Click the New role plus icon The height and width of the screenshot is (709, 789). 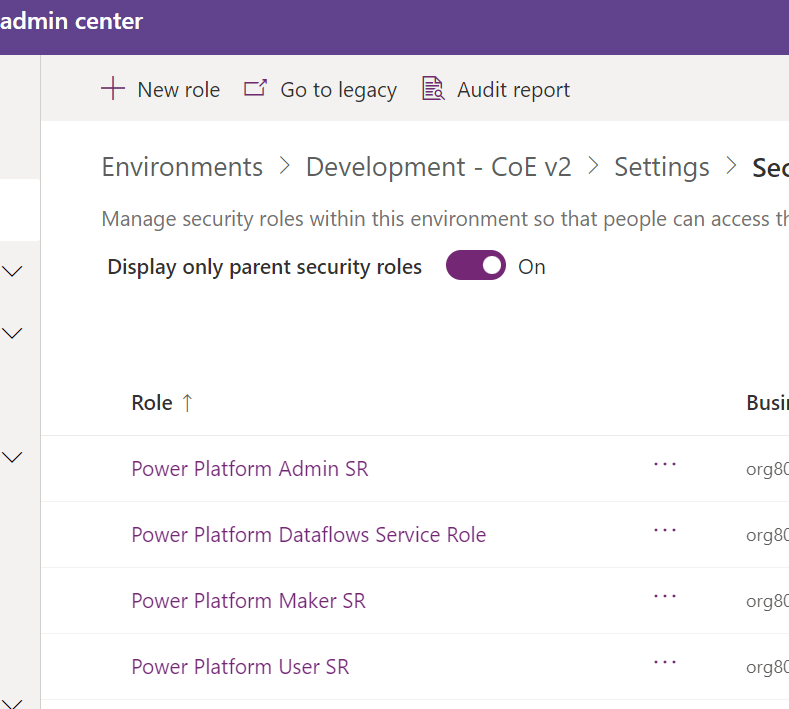point(113,89)
